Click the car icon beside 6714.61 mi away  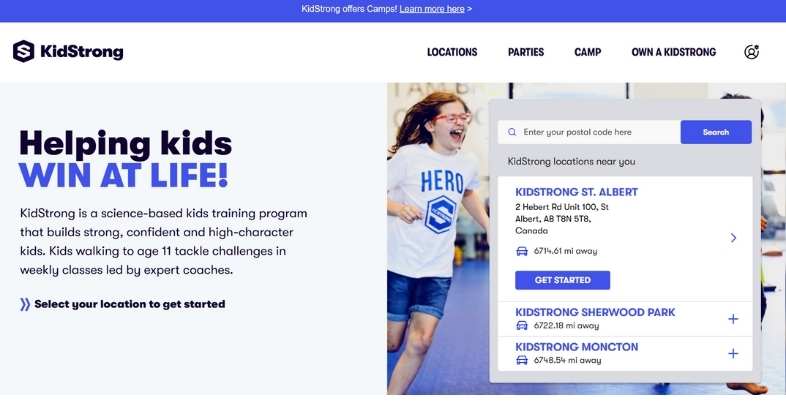pos(522,251)
